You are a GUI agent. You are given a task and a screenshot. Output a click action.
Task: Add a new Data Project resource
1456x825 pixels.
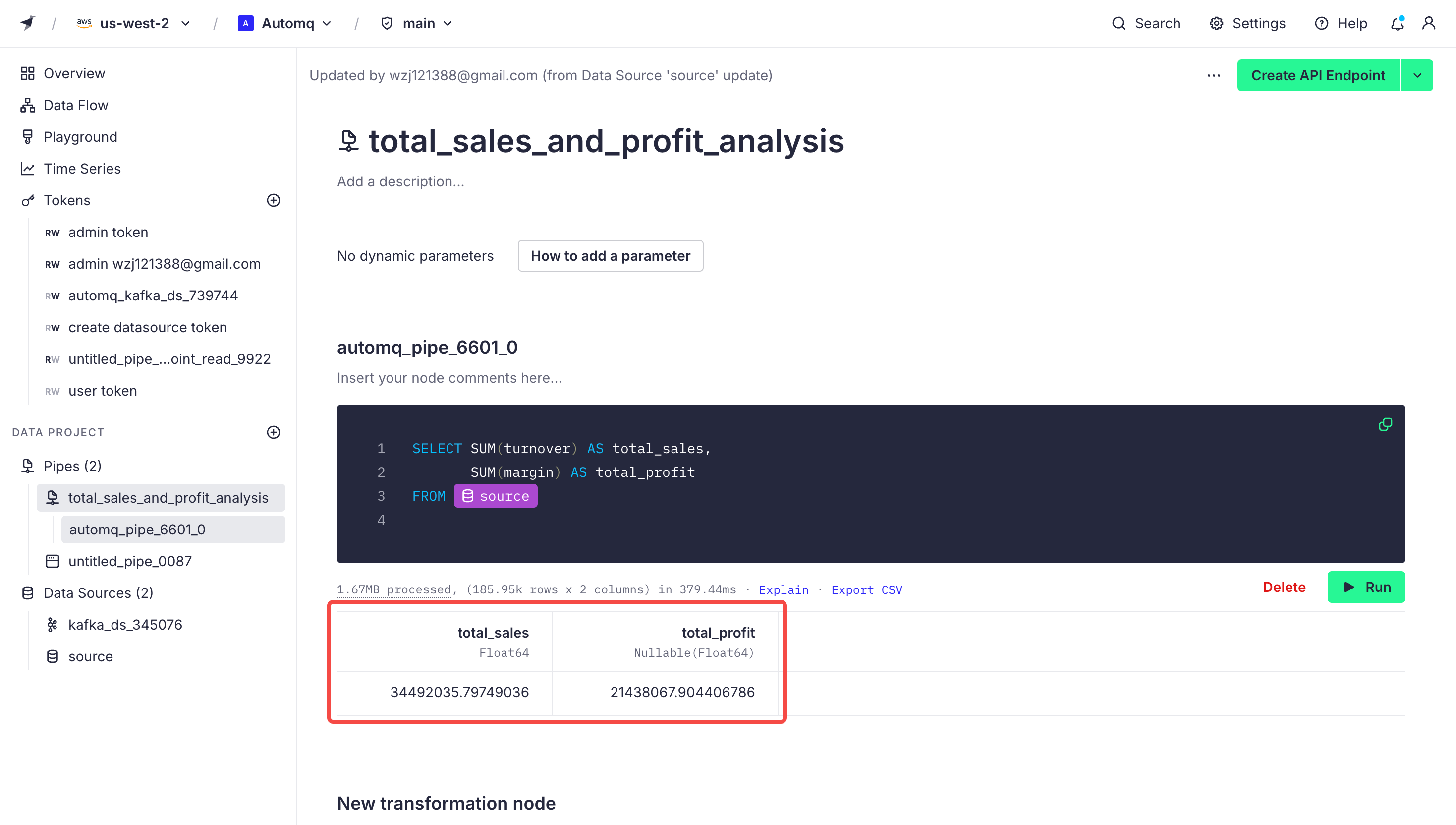(x=273, y=432)
